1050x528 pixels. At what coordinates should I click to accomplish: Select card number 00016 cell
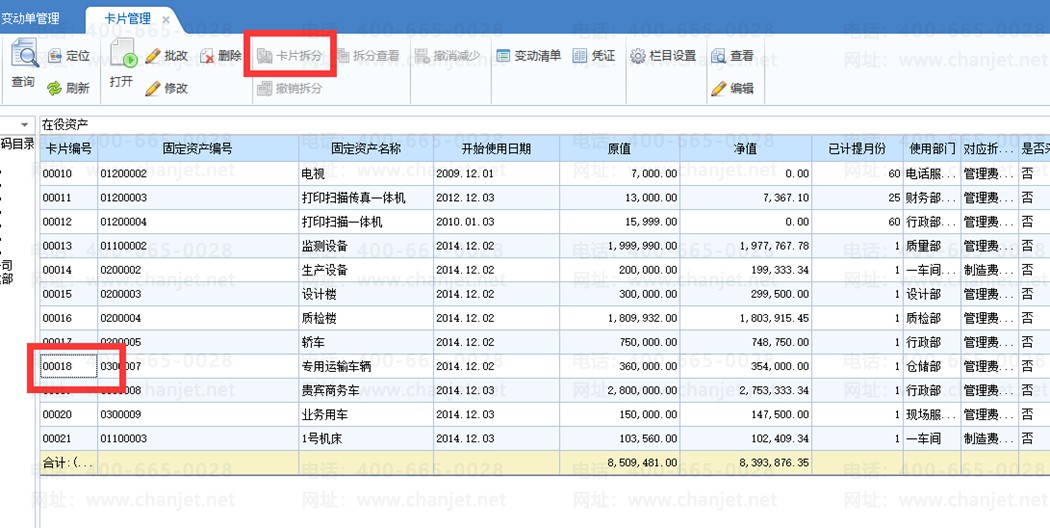[69, 318]
